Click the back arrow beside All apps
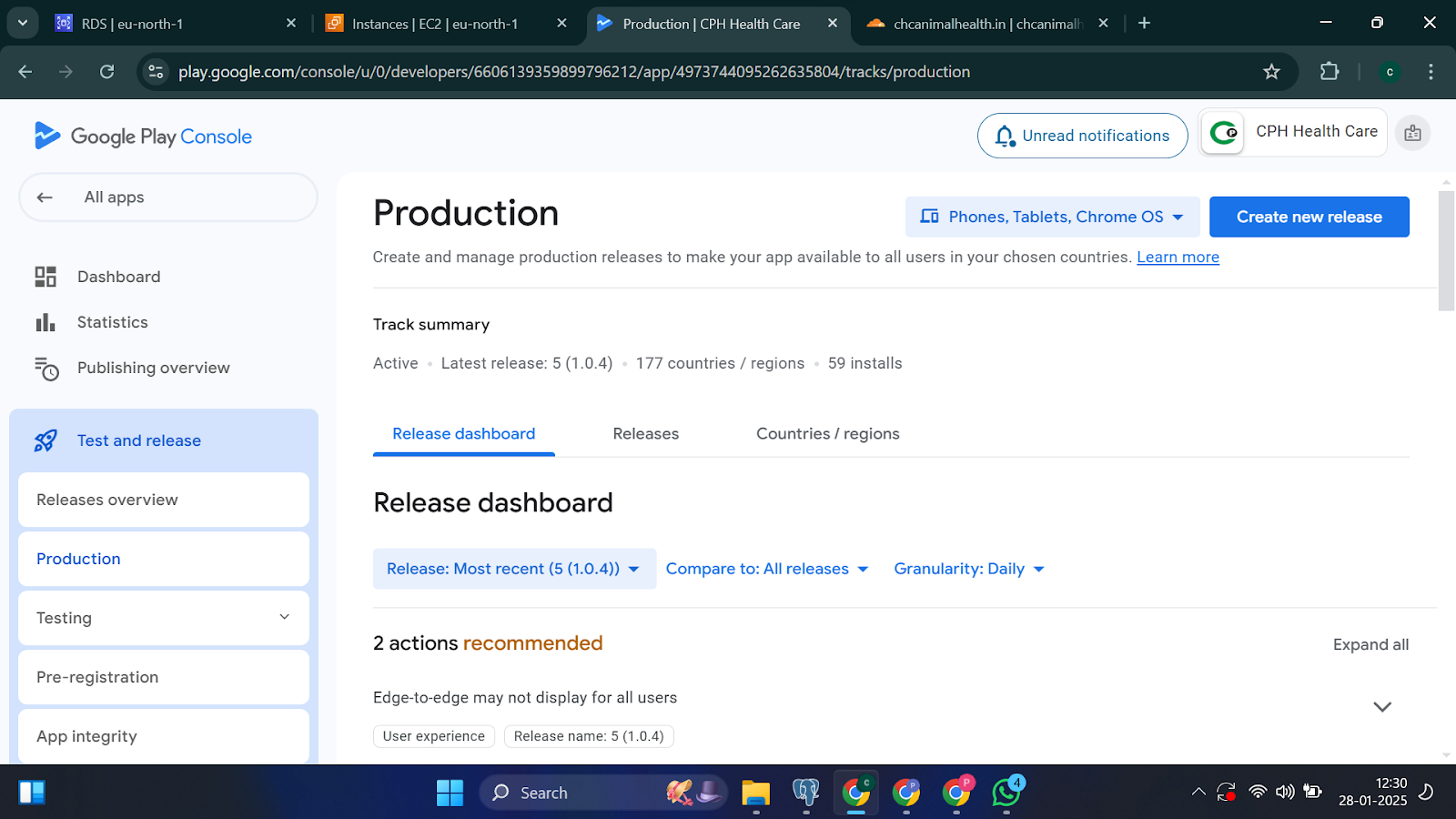This screenshot has height=819, width=1456. click(x=45, y=197)
